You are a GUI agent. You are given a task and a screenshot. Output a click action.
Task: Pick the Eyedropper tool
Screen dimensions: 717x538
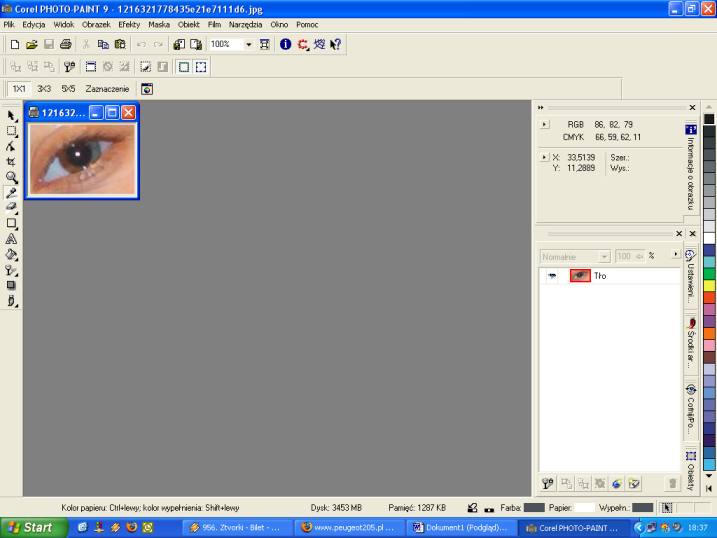pyautogui.click(x=11, y=192)
